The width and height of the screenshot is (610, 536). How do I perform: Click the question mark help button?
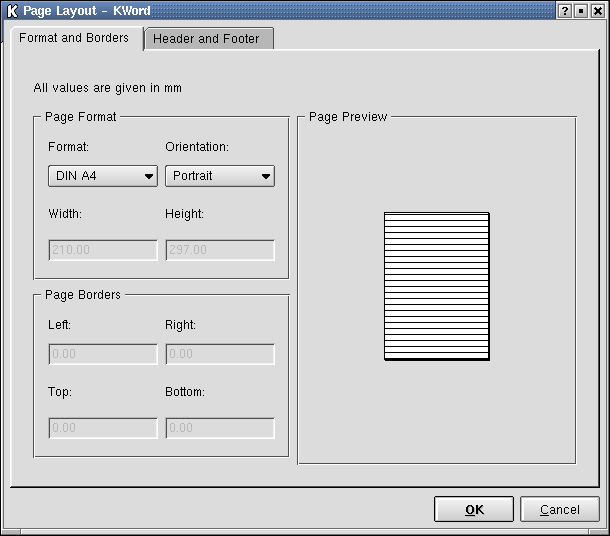coord(564,11)
